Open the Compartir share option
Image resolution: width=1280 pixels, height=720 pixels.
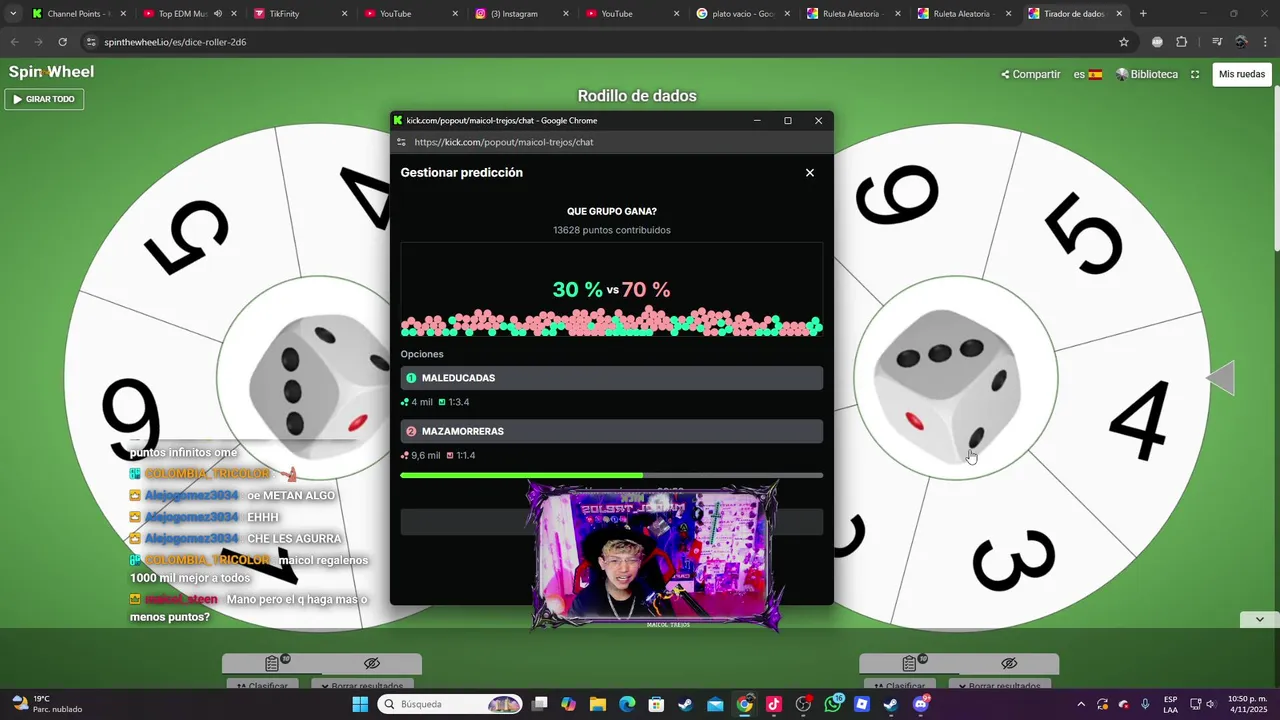tap(1030, 74)
